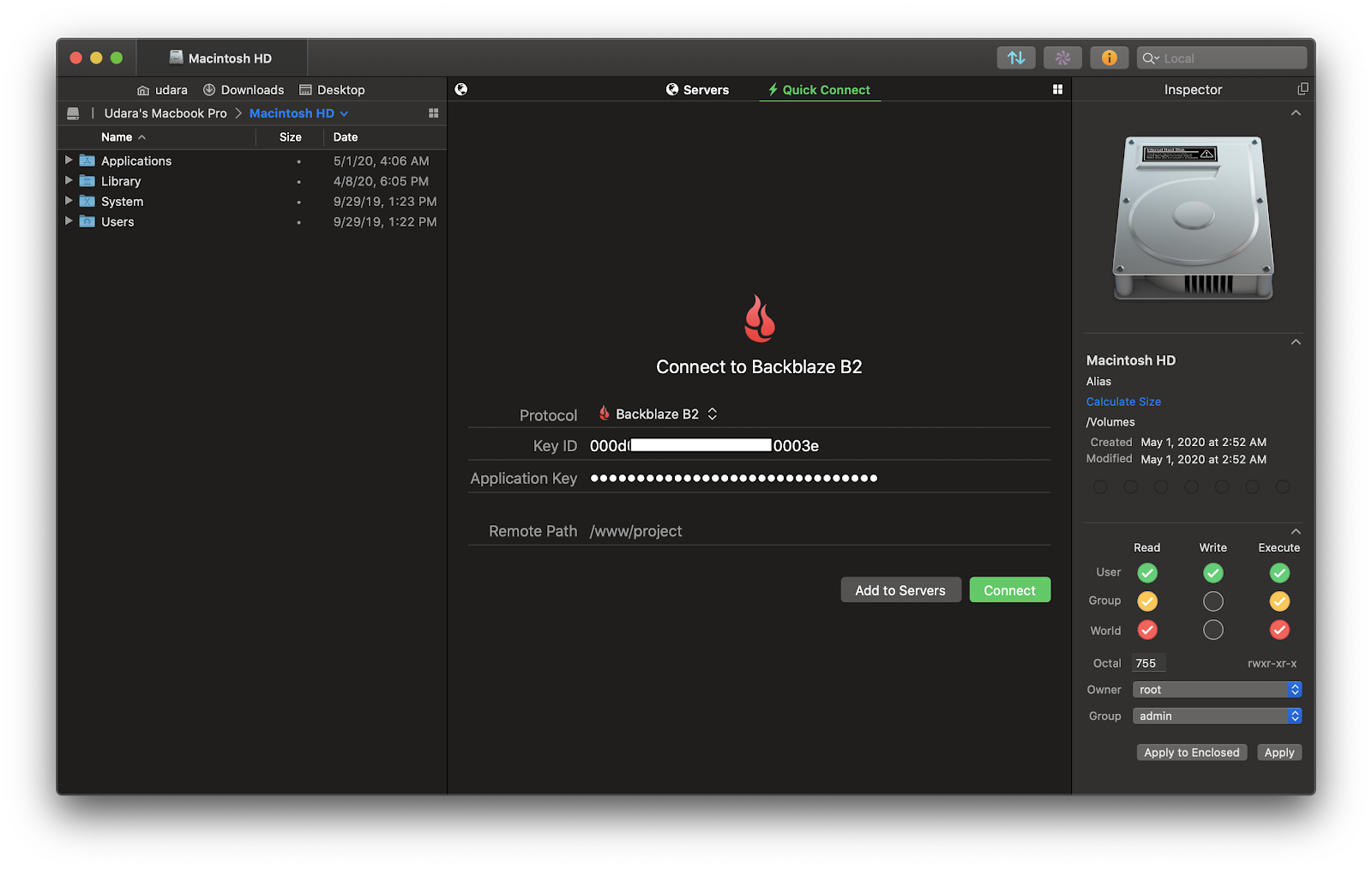
Task: Switch to the Servers tab
Action: pyautogui.click(x=697, y=90)
